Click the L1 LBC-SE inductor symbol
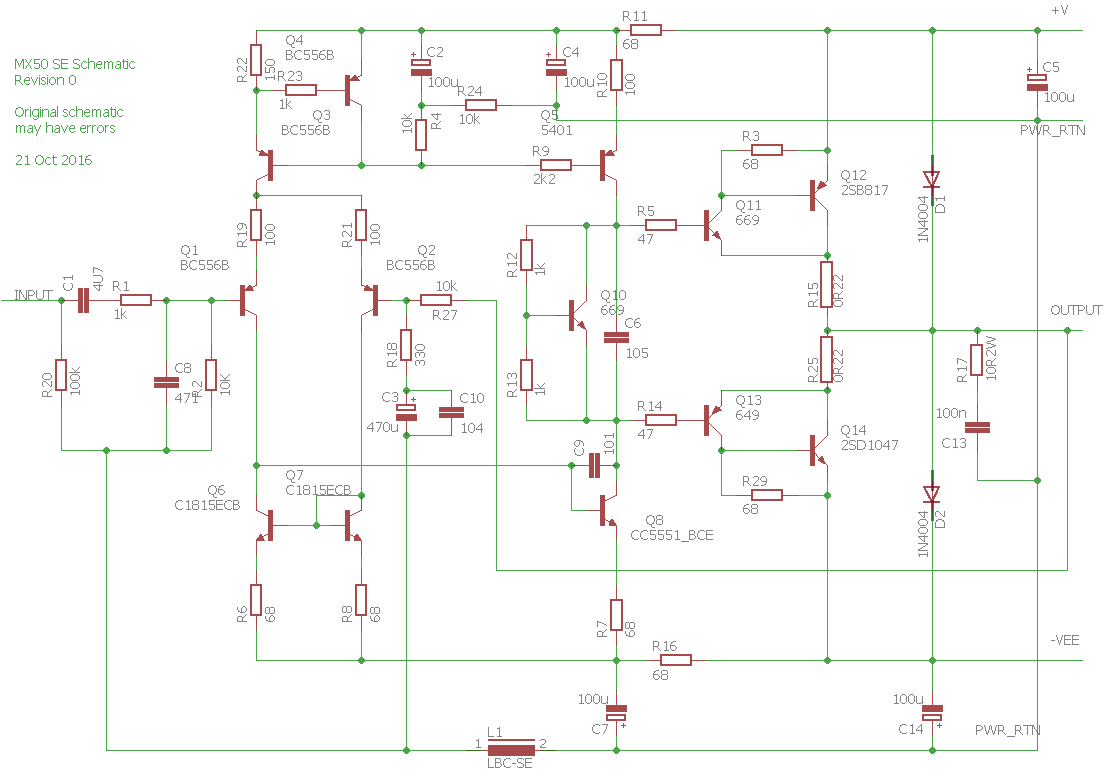The height and width of the screenshot is (773, 1113). (511, 748)
